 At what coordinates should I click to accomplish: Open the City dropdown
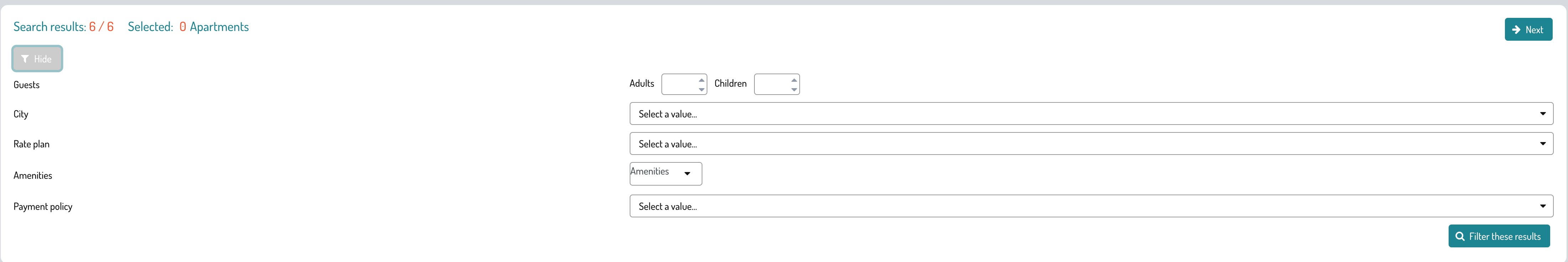(1091, 114)
